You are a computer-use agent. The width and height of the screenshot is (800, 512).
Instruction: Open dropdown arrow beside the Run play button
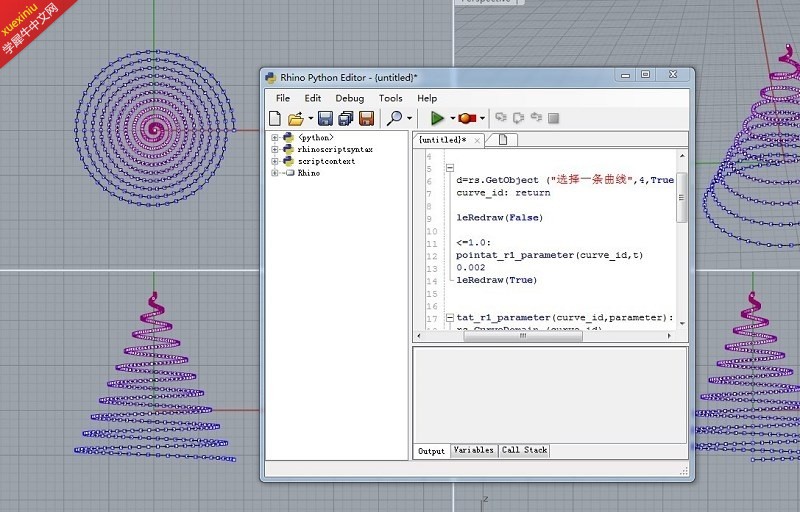coord(452,118)
